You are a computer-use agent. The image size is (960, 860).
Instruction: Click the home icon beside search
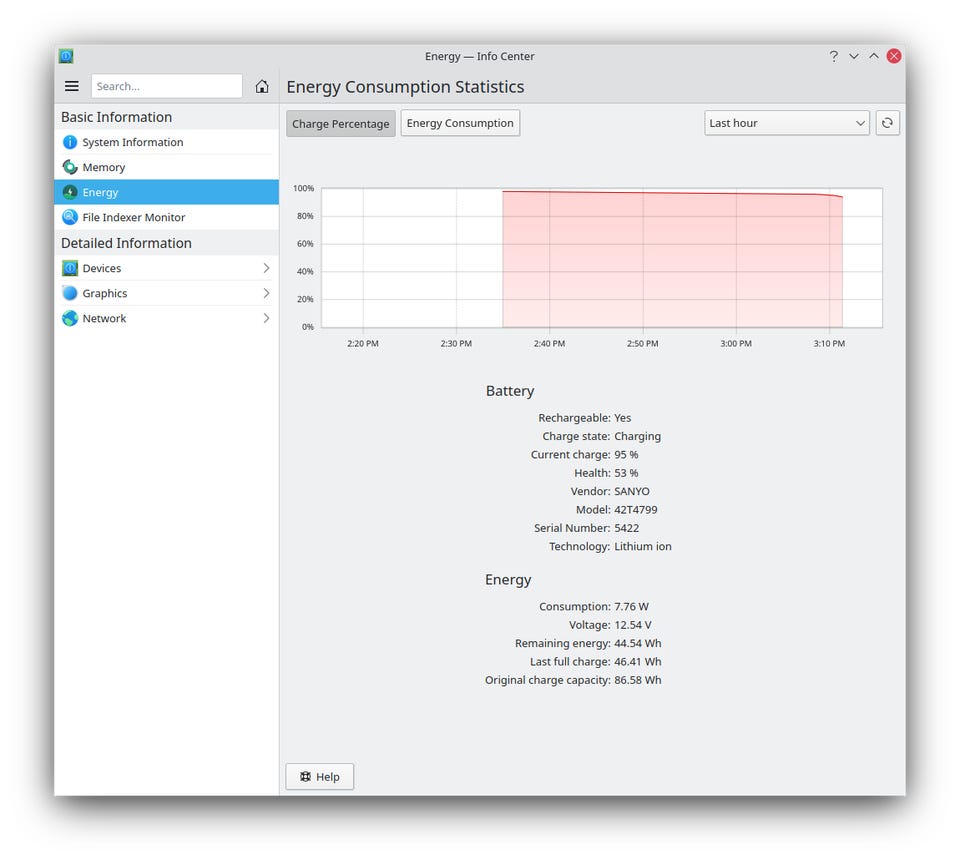click(x=262, y=87)
